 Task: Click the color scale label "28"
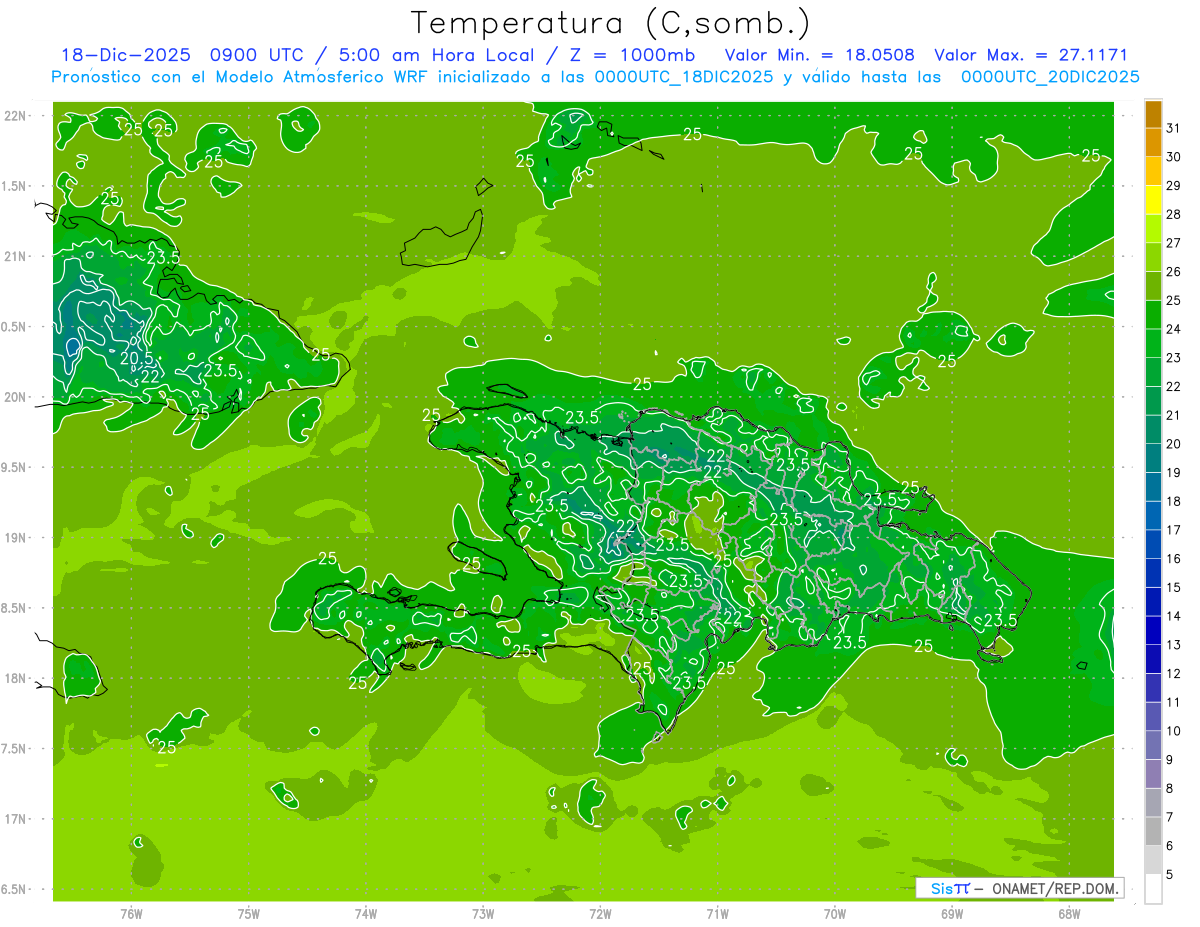[x=1173, y=214]
